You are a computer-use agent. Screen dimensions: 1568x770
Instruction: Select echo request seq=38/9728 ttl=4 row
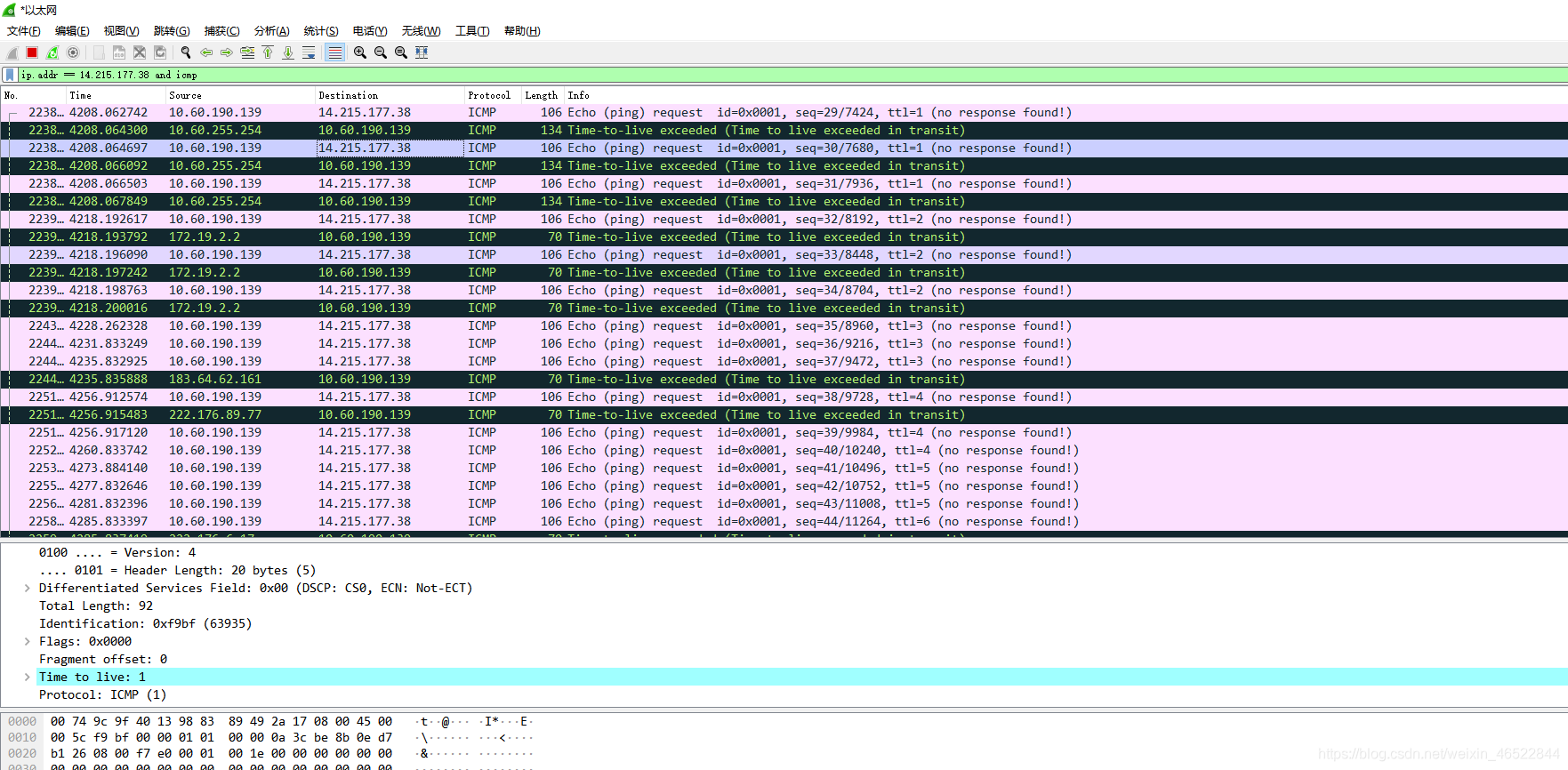pyautogui.click(x=784, y=397)
